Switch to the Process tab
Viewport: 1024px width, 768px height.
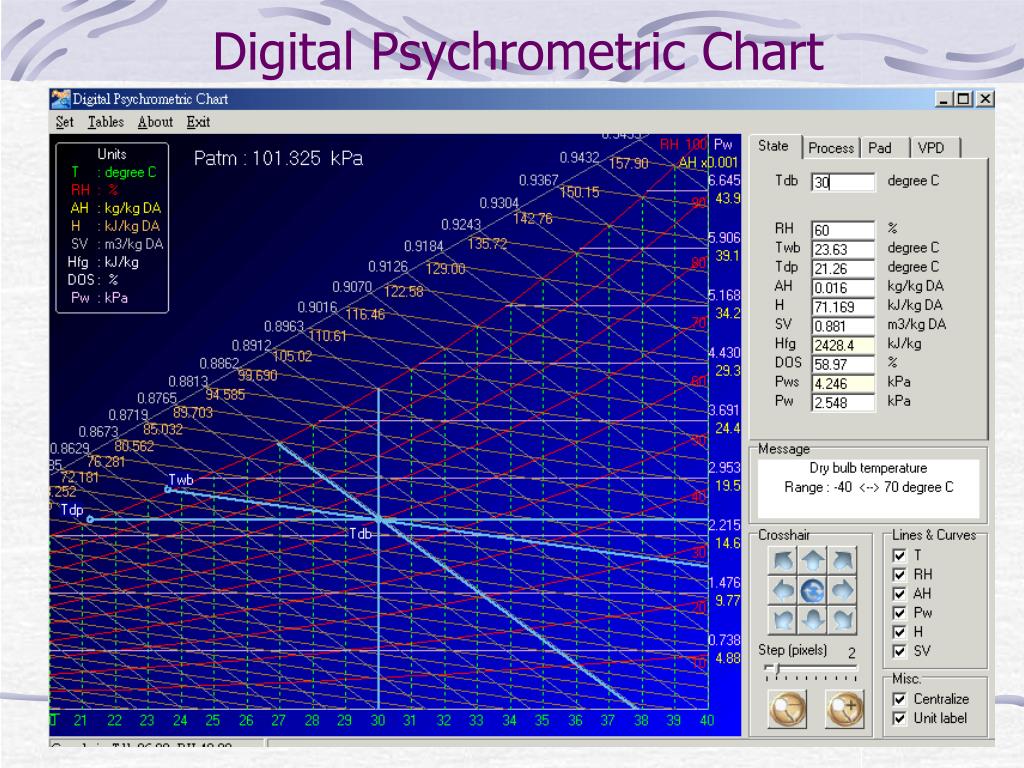pos(831,148)
